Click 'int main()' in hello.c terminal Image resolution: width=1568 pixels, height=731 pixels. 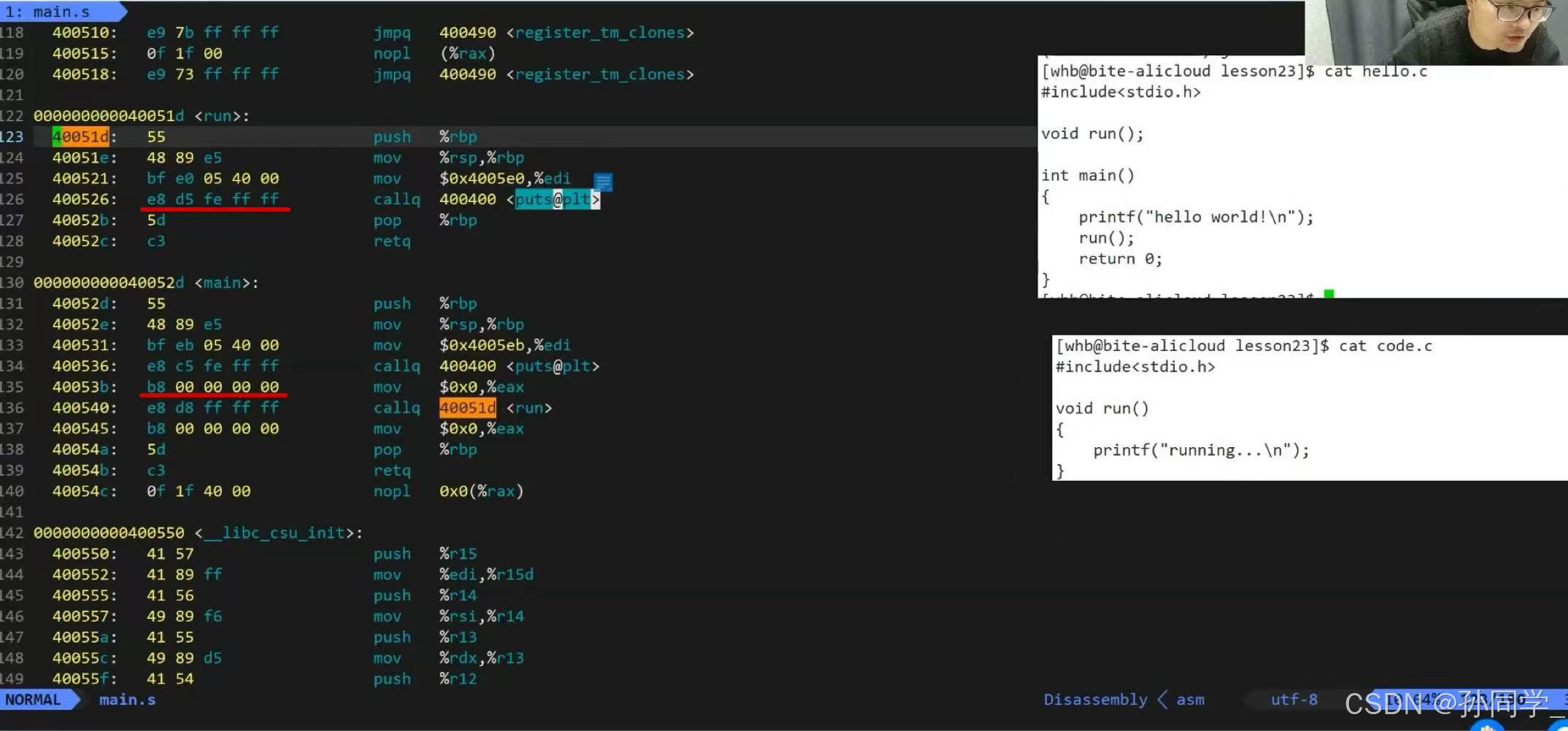click(1088, 175)
